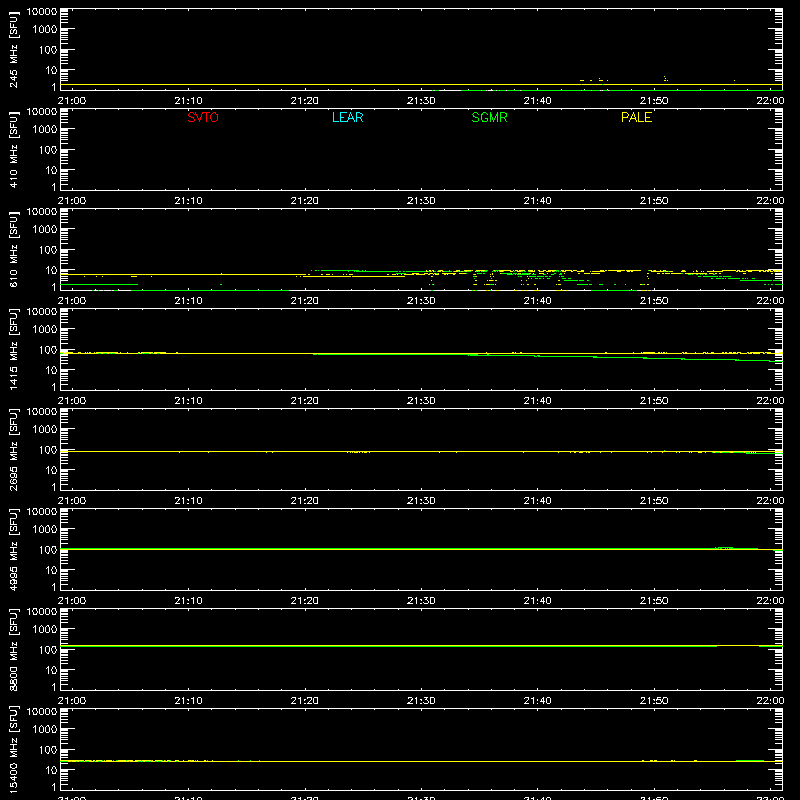Click 21:30 tick label below 8800 MHz plot

[x=421, y=701]
